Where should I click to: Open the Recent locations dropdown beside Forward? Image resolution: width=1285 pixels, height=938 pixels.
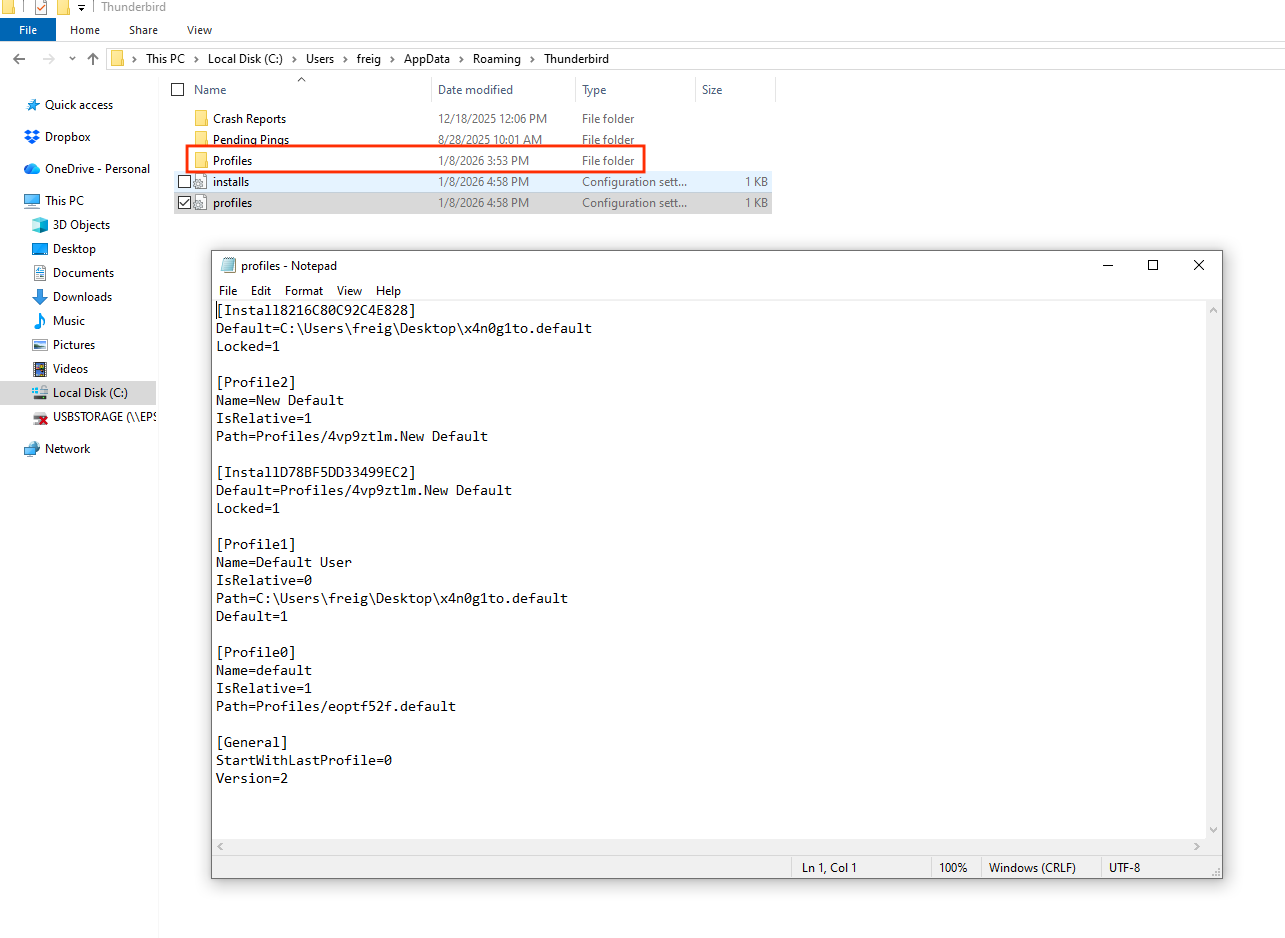72,59
